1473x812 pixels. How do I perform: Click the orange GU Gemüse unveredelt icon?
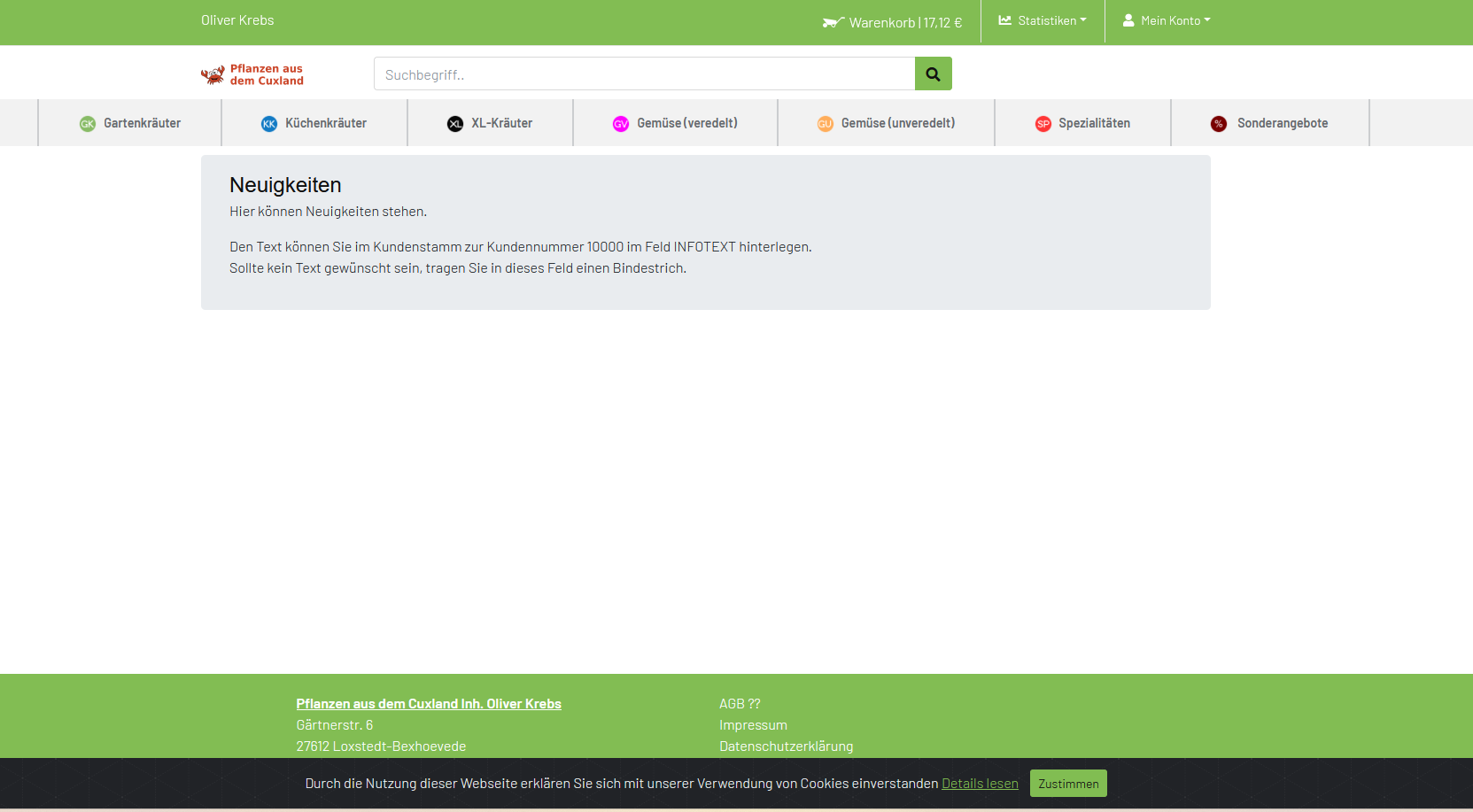pyautogui.click(x=825, y=124)
